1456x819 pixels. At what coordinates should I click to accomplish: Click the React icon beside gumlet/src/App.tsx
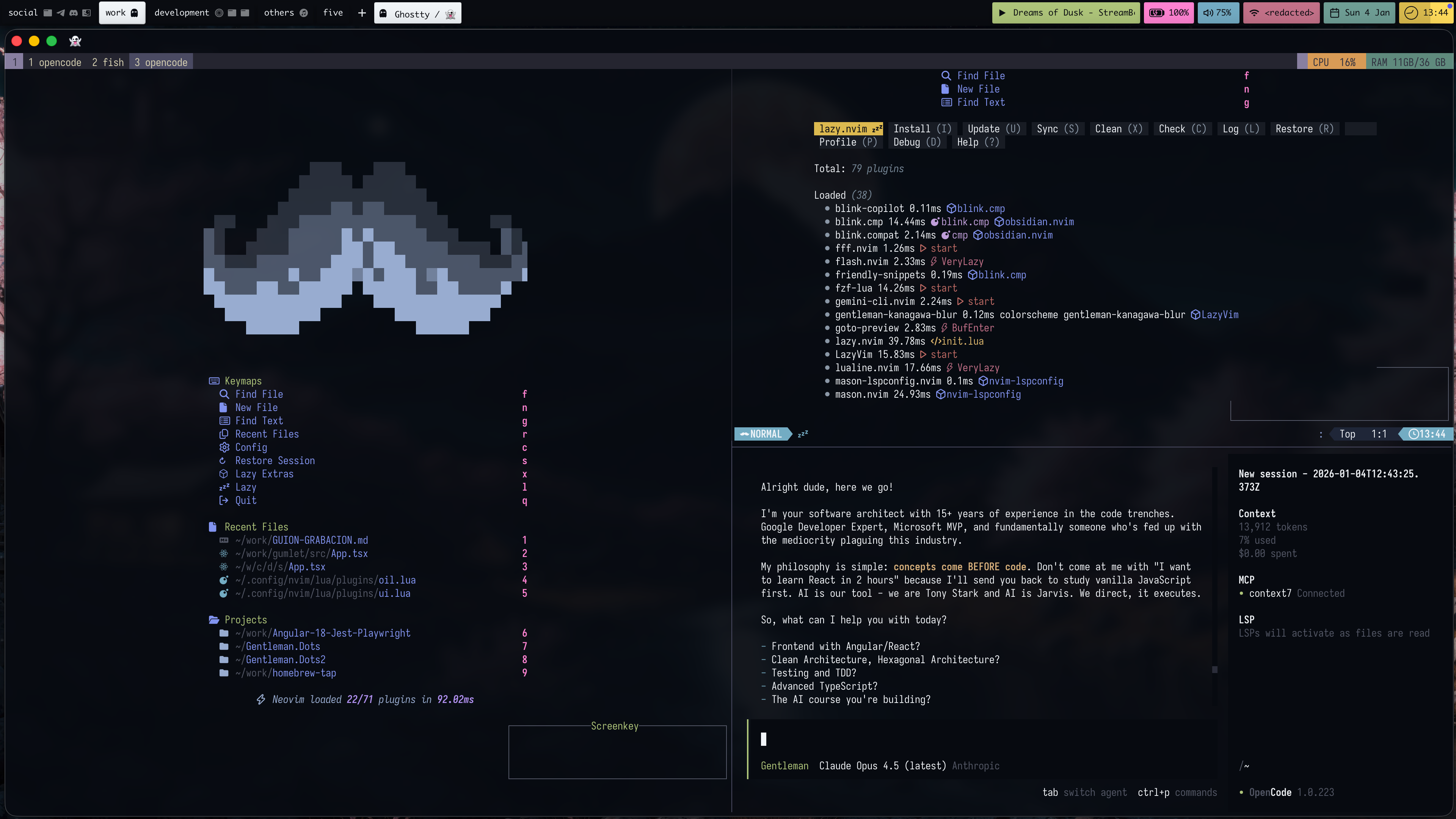click(224, 553)
